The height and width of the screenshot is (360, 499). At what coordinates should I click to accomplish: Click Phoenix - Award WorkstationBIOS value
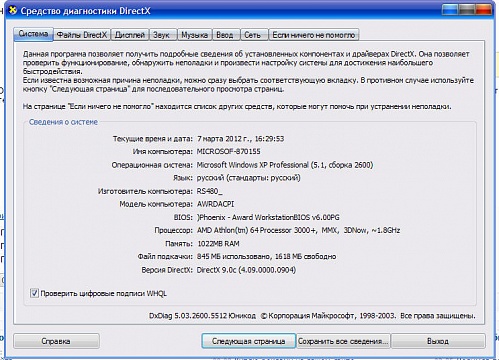(268, 217)
